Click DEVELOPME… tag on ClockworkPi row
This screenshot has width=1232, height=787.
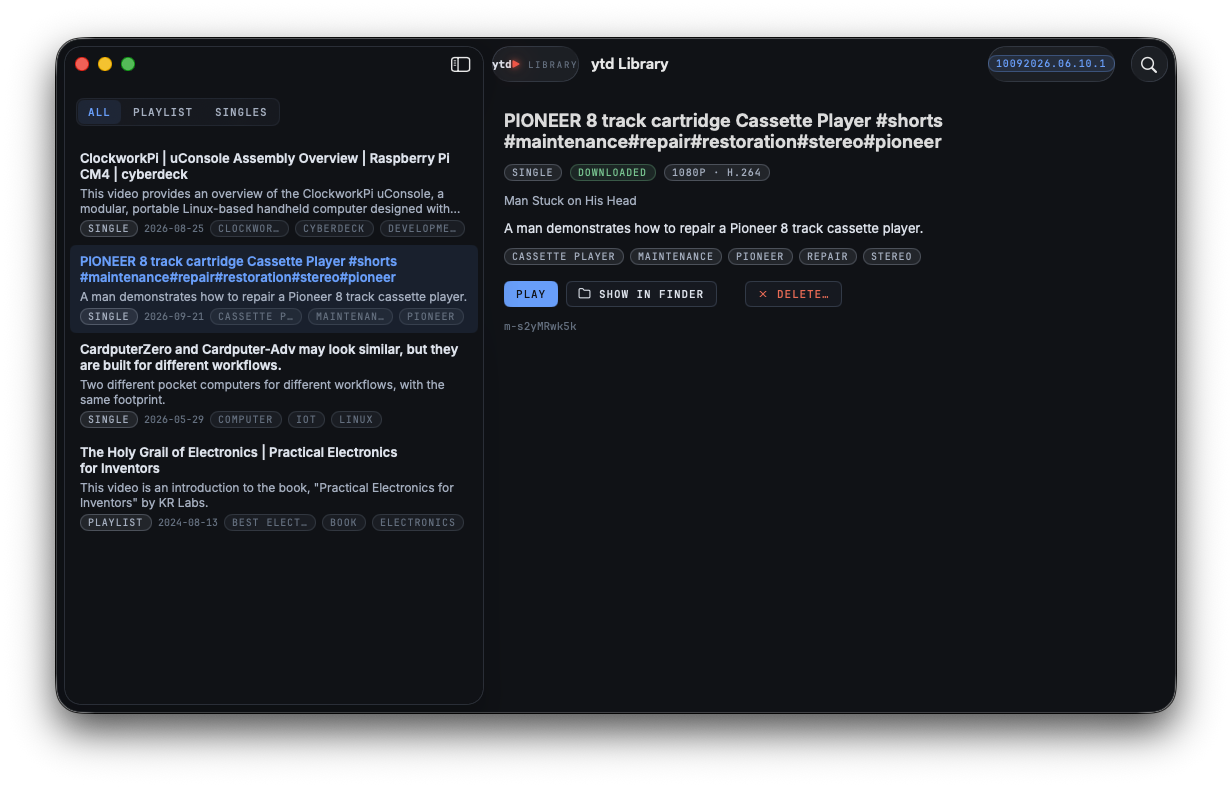point(422,229)
